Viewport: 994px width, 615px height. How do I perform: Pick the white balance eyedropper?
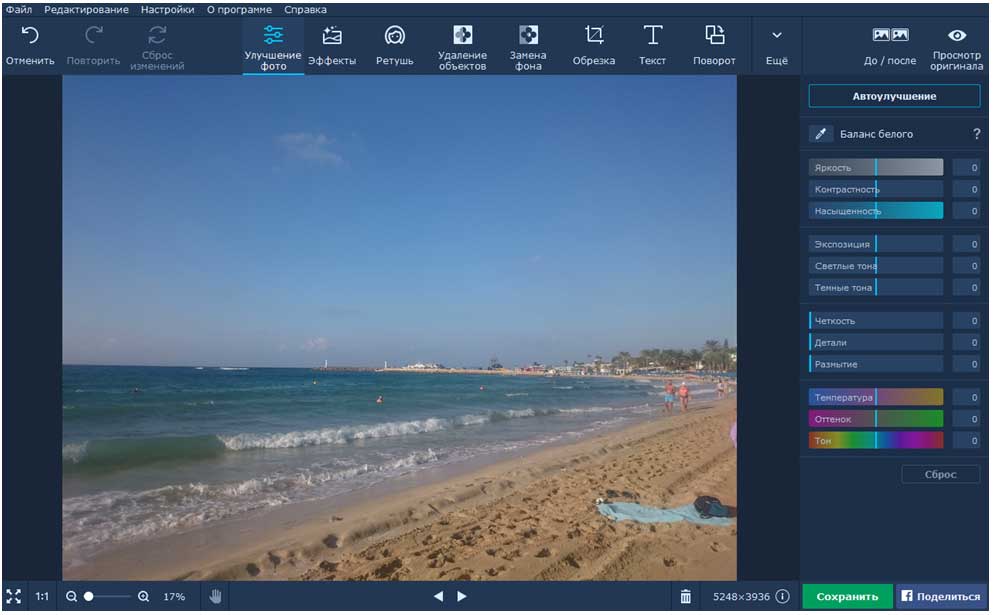(820, 134)
